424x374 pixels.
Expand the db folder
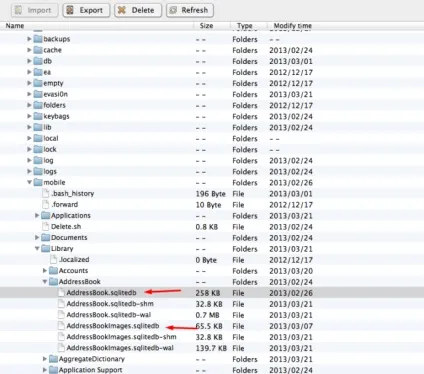pos(29,61)
